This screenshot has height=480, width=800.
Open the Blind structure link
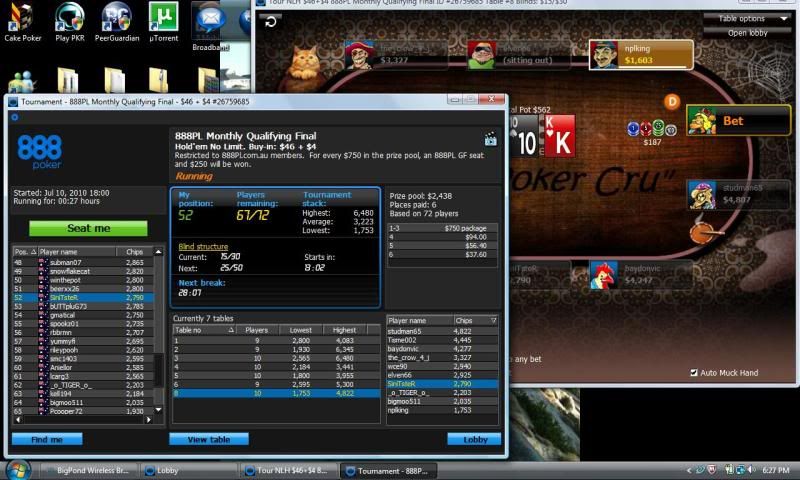point(203,246)
